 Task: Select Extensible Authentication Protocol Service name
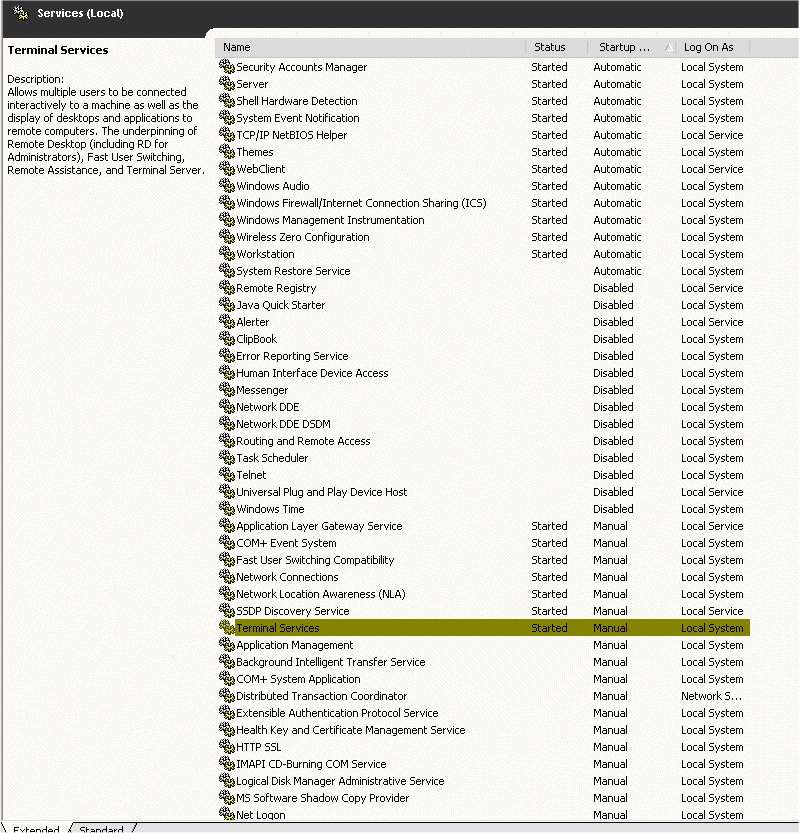click(x=337, y=713)
